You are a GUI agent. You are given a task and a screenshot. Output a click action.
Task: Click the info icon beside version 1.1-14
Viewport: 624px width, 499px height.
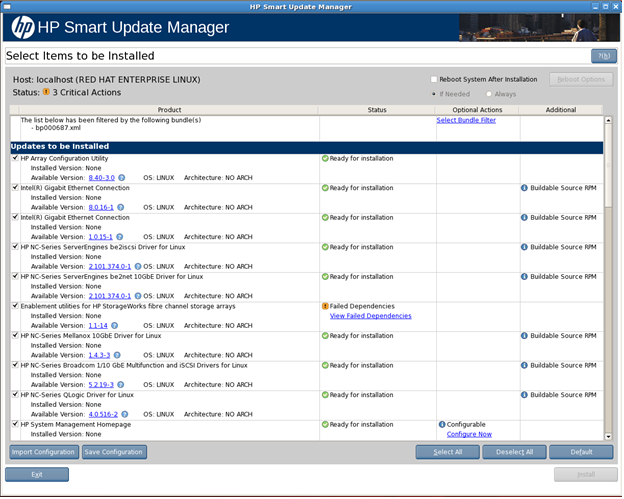(x=115, y=325)
